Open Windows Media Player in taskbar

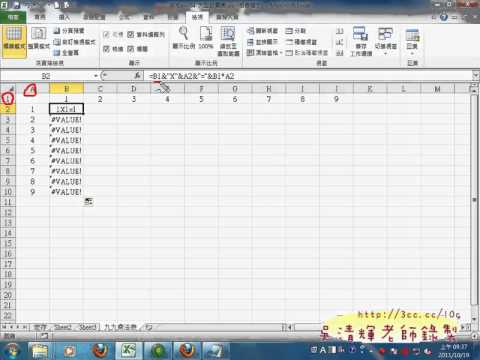[x=70, y=350]
